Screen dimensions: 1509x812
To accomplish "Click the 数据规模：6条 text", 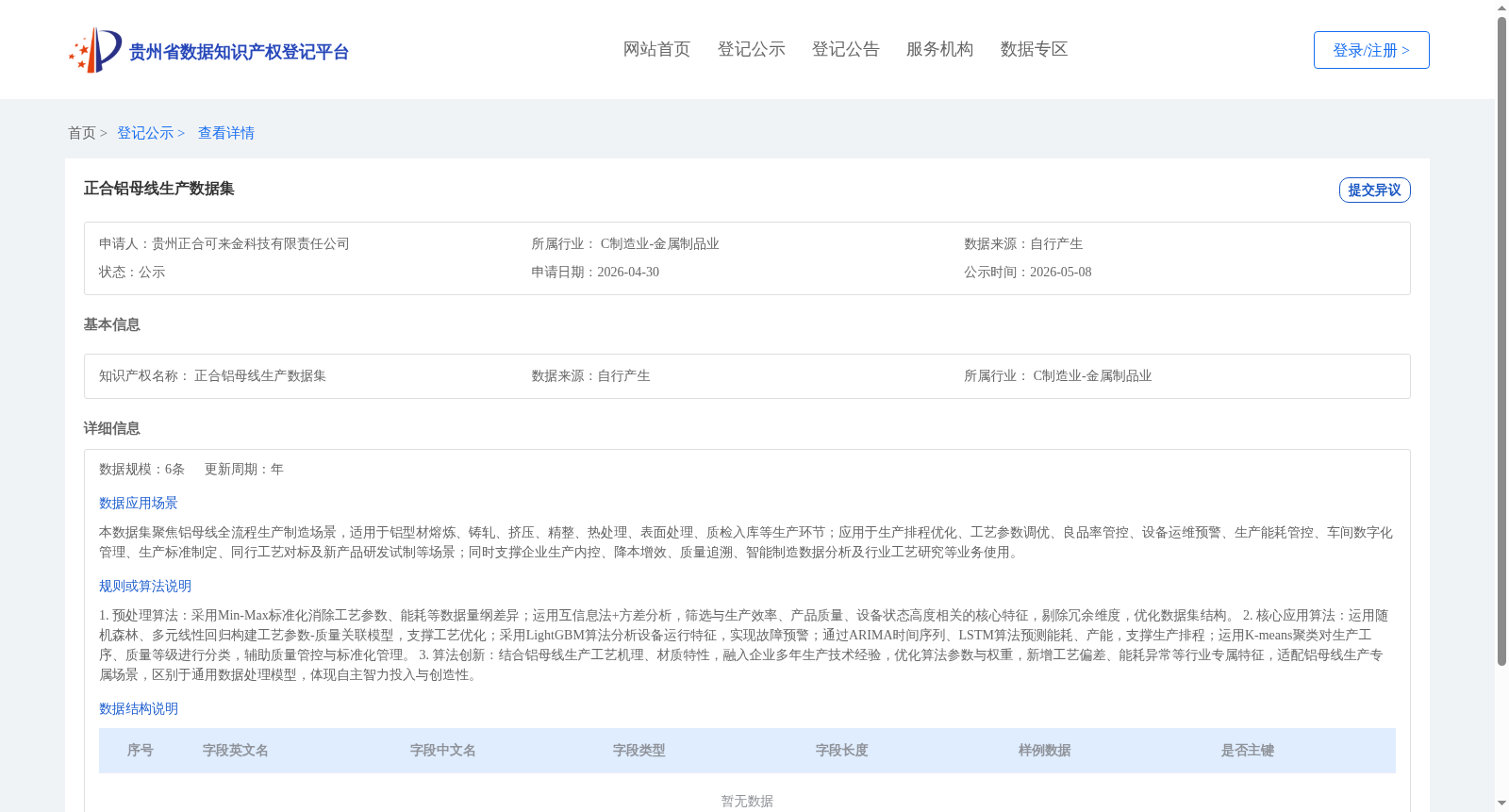I will [x=141, y=469].
